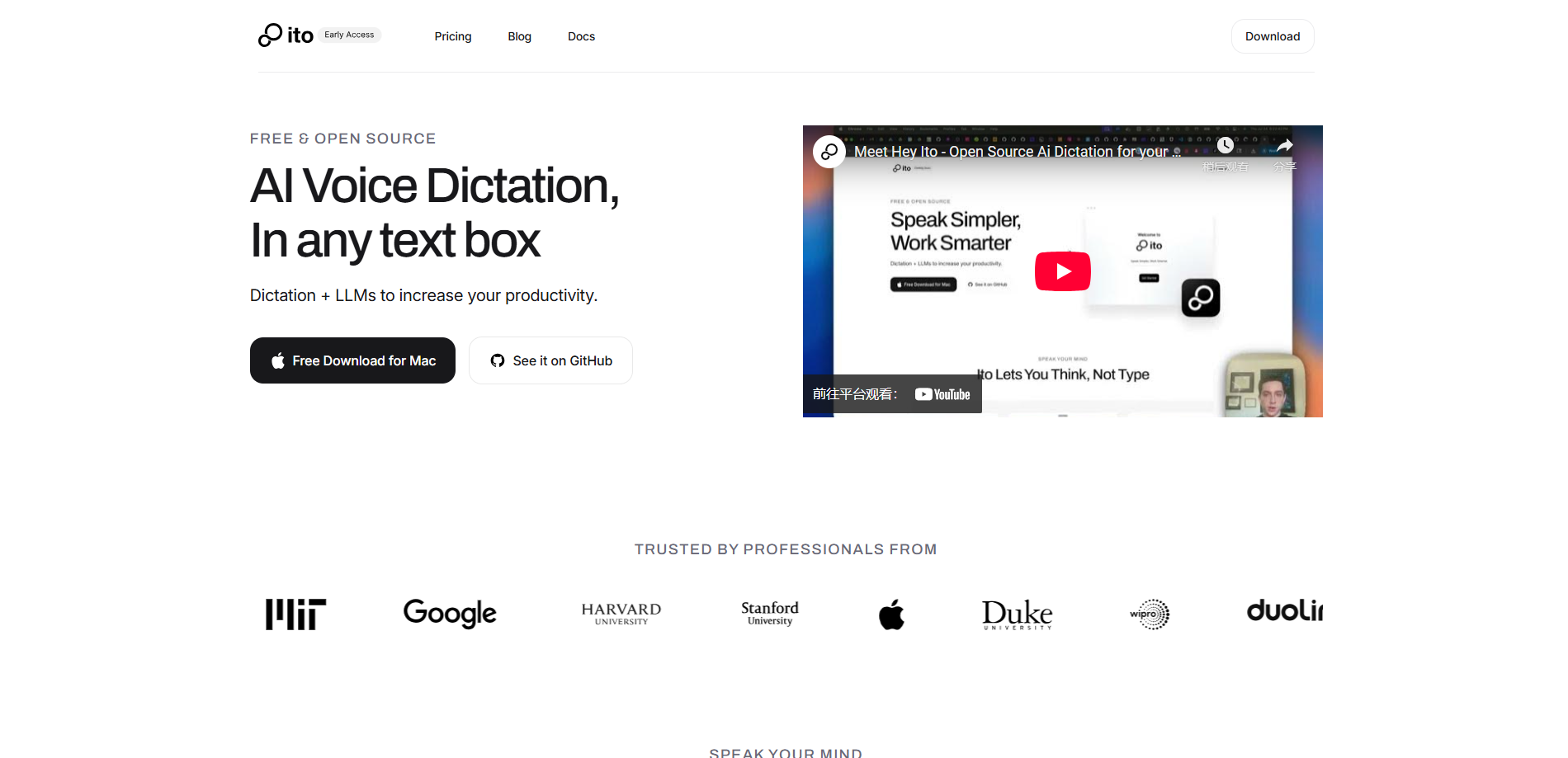Play the YouTube video
Viewport: 1568px width, 758px height.
(1062, 271)
